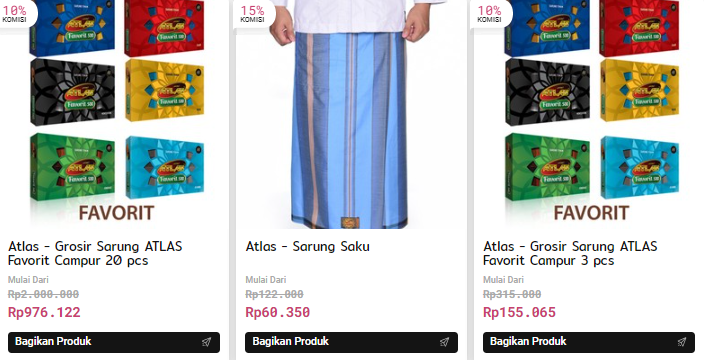Viewport: 704px width, 360px height.
Task: Click the Rp976.122 discounted price
Action: coord(44,312)
